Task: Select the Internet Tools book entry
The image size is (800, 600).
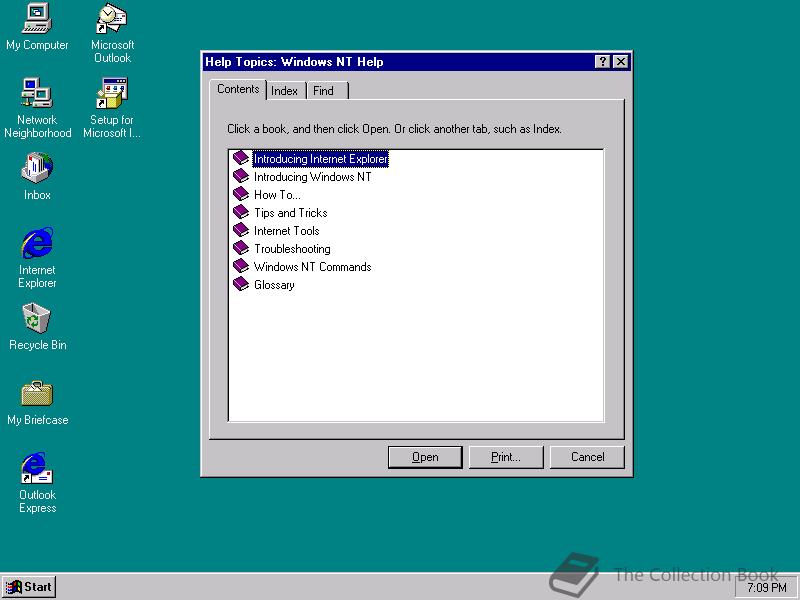Action: [x=286, y=231]
